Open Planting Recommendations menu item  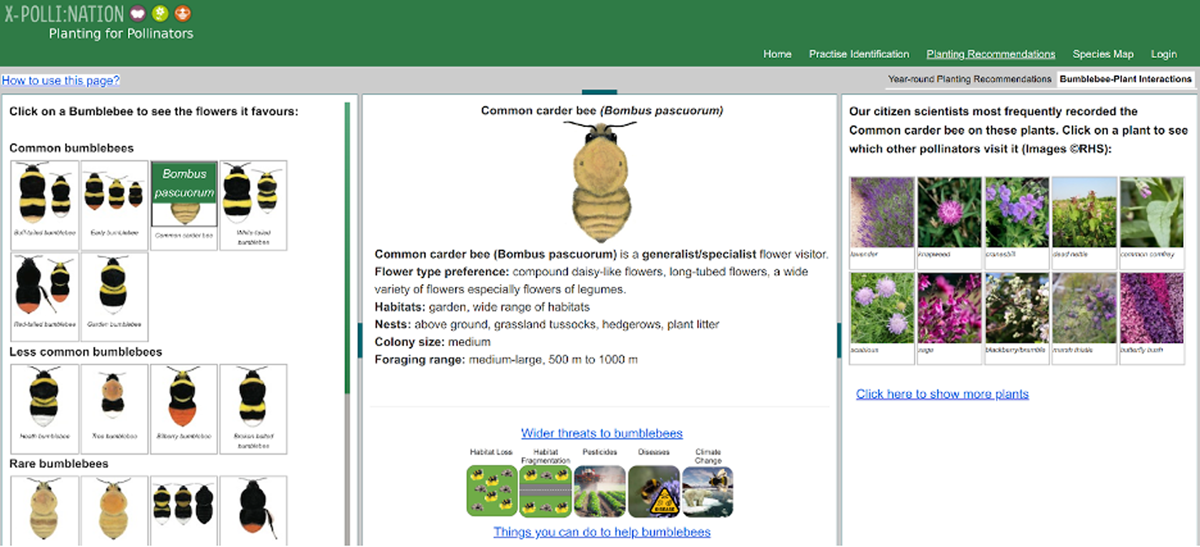[991, 54]
